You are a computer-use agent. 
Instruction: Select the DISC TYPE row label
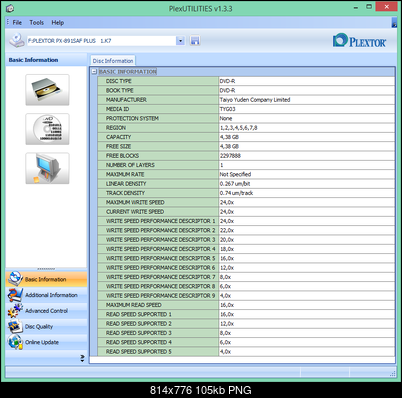coord(119,81)
